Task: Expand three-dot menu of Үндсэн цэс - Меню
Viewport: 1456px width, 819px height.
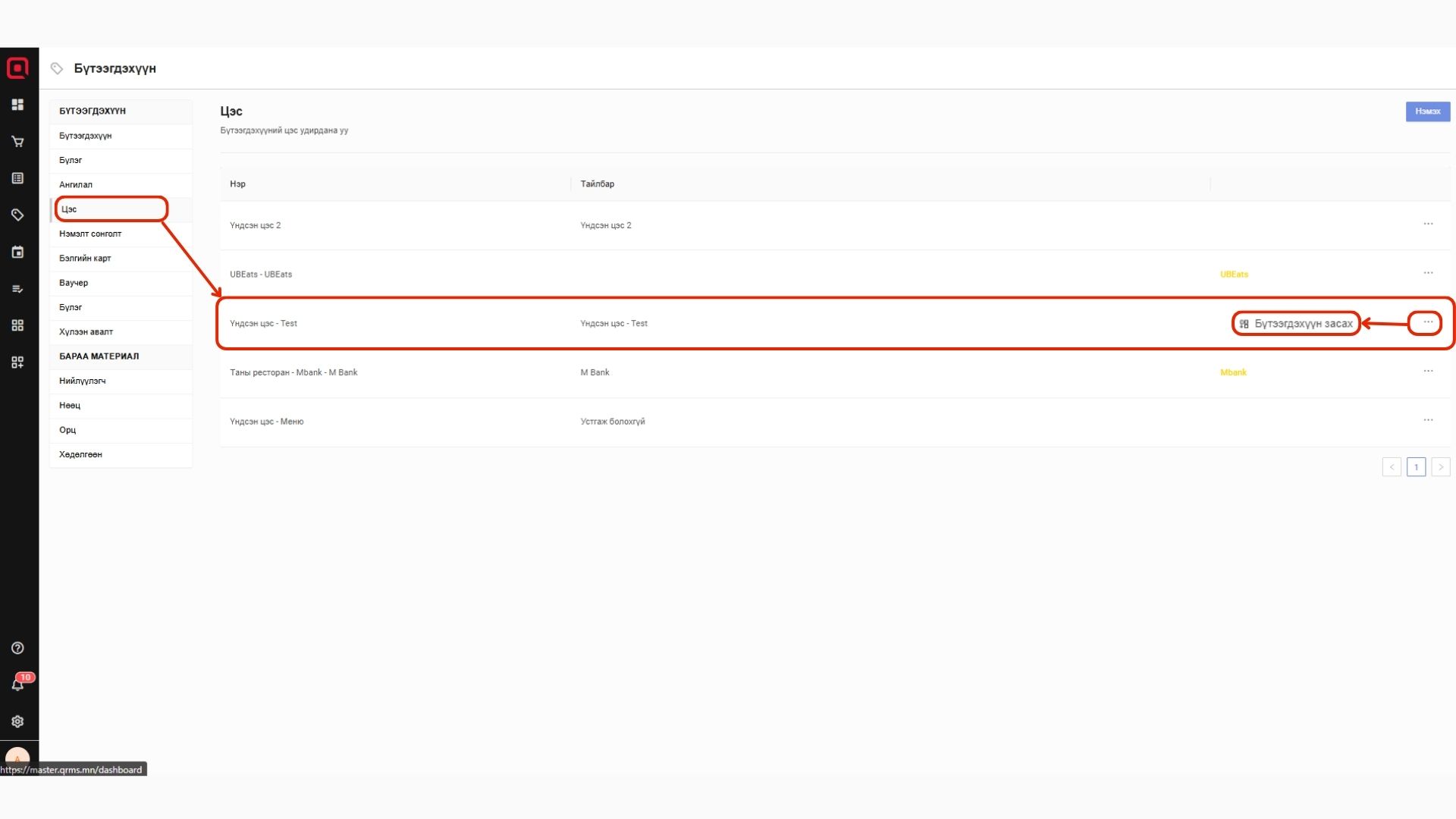Action: [x=1428, y=420]
